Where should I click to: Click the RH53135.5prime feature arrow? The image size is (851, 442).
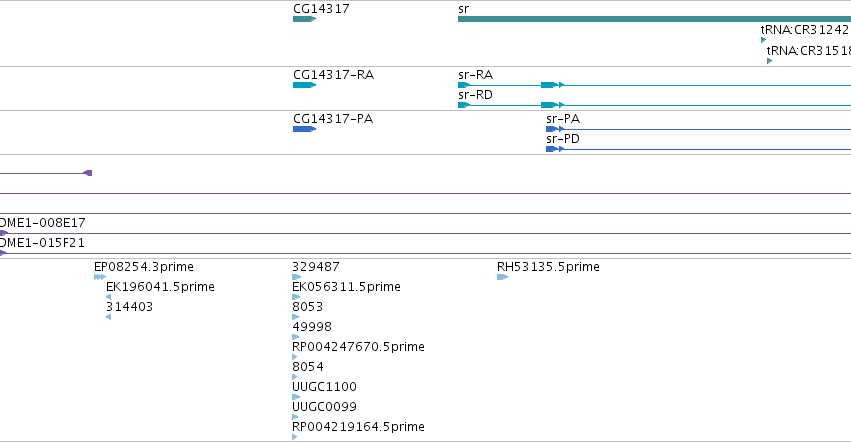point(503,277)
